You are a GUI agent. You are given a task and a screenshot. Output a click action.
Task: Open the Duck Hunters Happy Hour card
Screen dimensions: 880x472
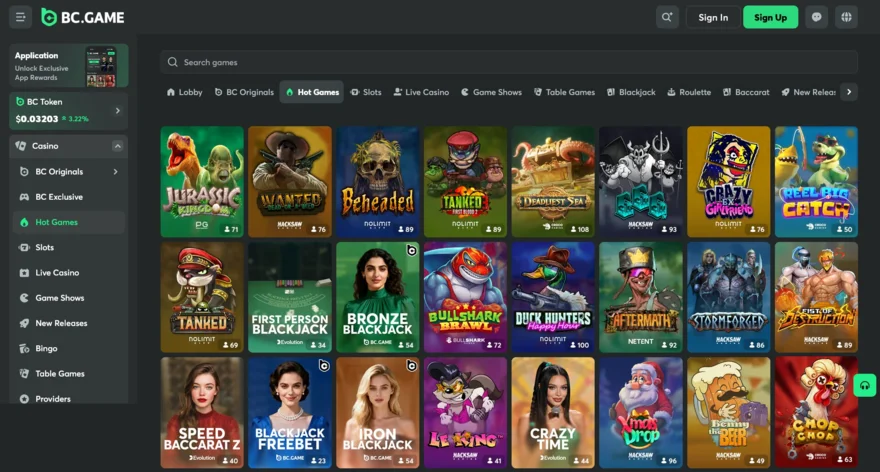(553, 297)
